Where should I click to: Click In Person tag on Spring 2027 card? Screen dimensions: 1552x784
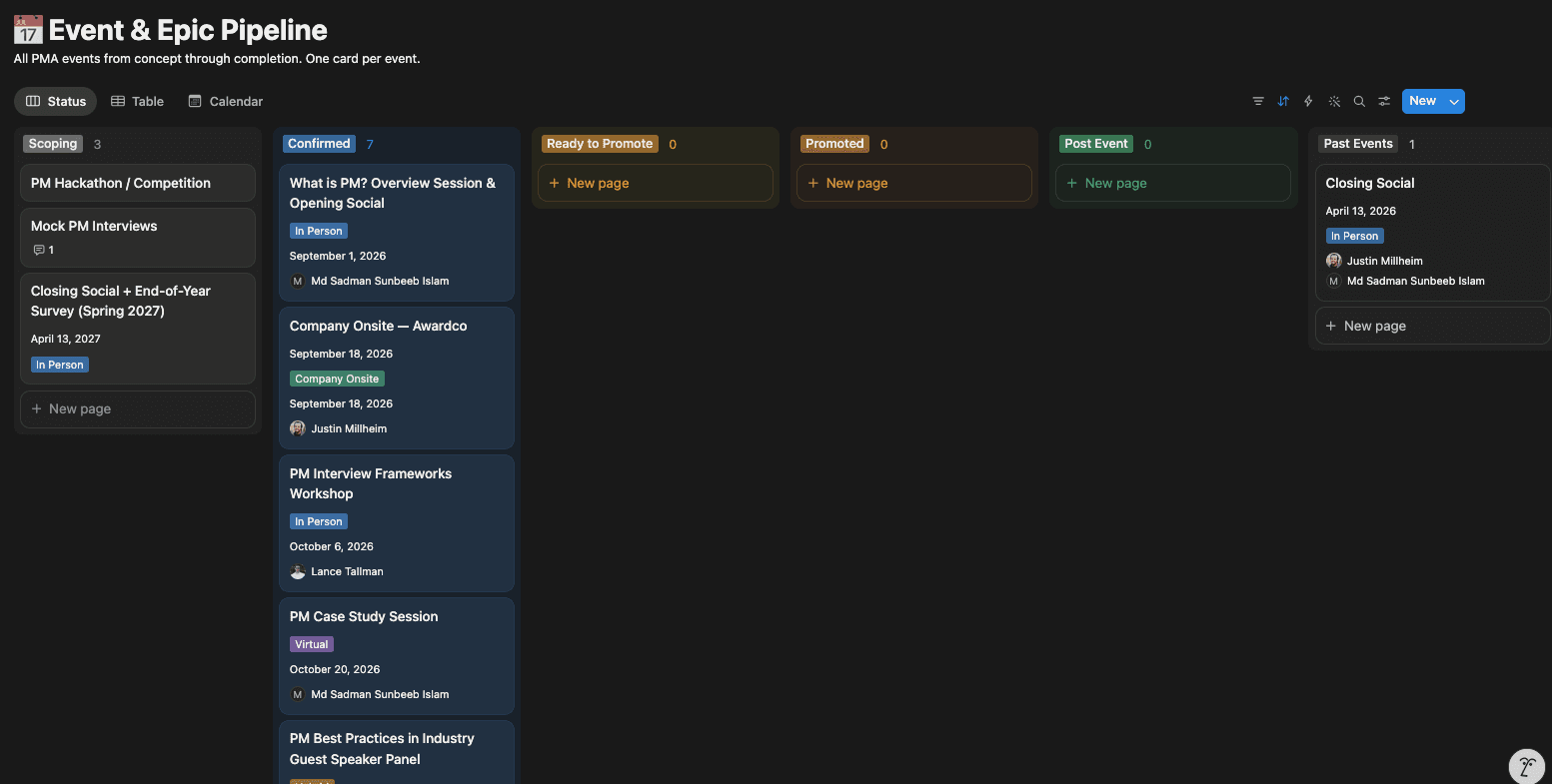pos(60,365)
